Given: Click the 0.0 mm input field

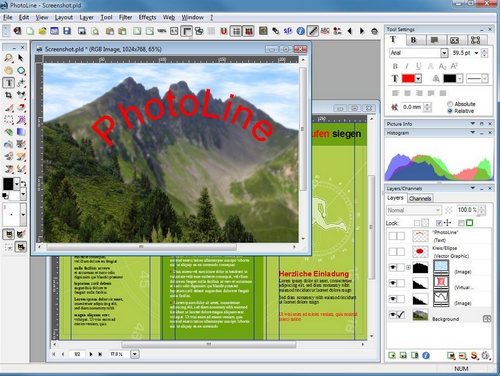Looking at the screenshot, I should (x=412, y=107).
